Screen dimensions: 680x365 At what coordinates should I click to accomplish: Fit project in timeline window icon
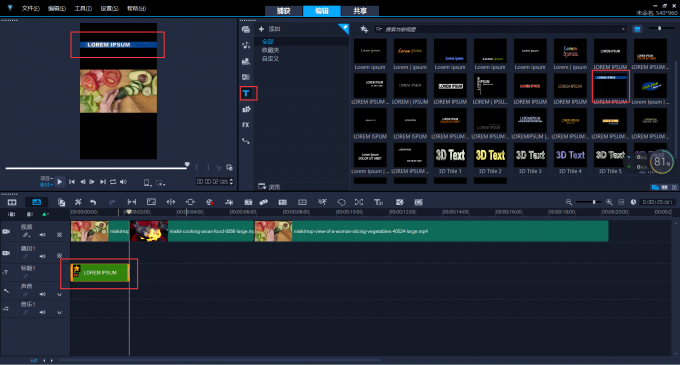click(621, 202)
